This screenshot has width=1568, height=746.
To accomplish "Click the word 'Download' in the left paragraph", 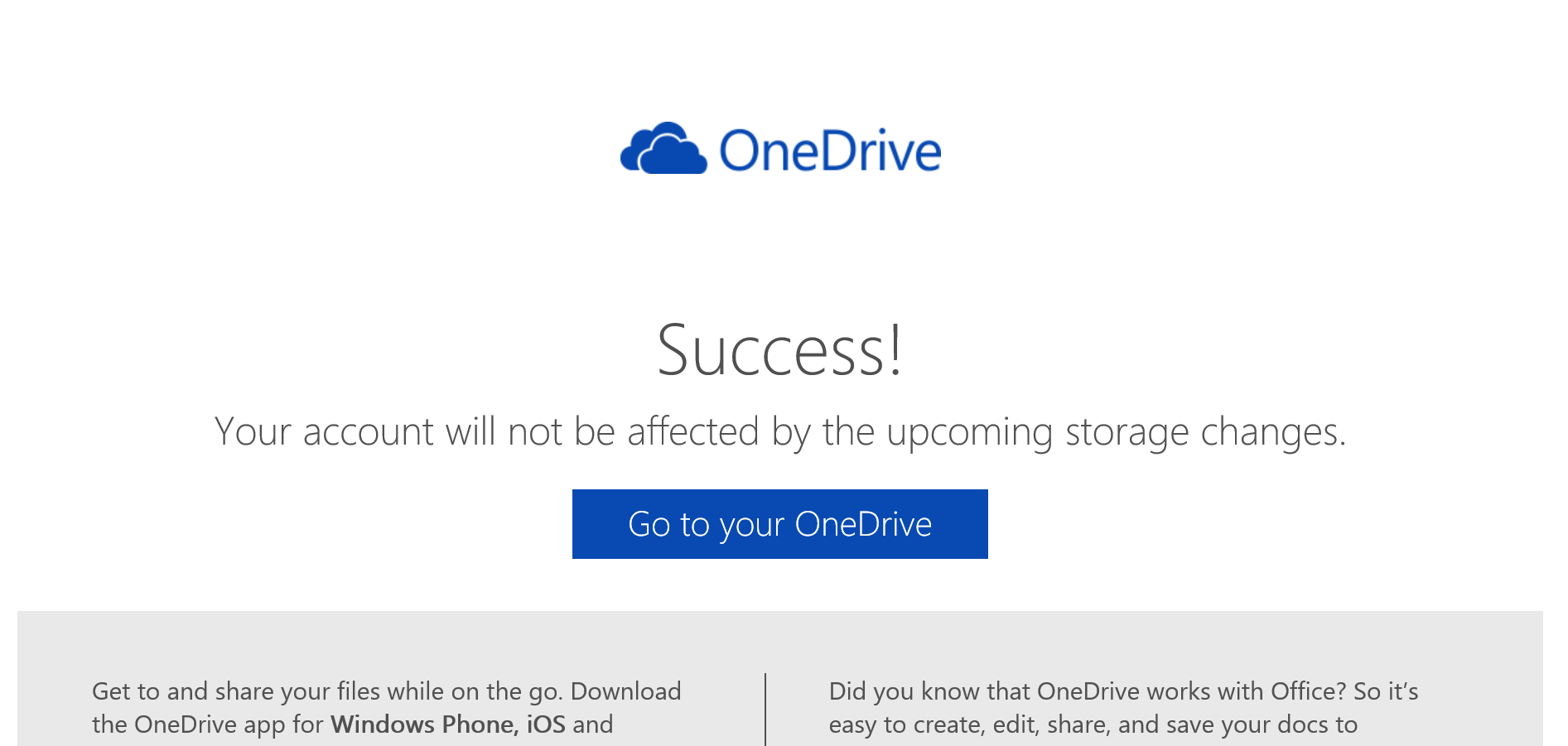I will click(625, 691).
